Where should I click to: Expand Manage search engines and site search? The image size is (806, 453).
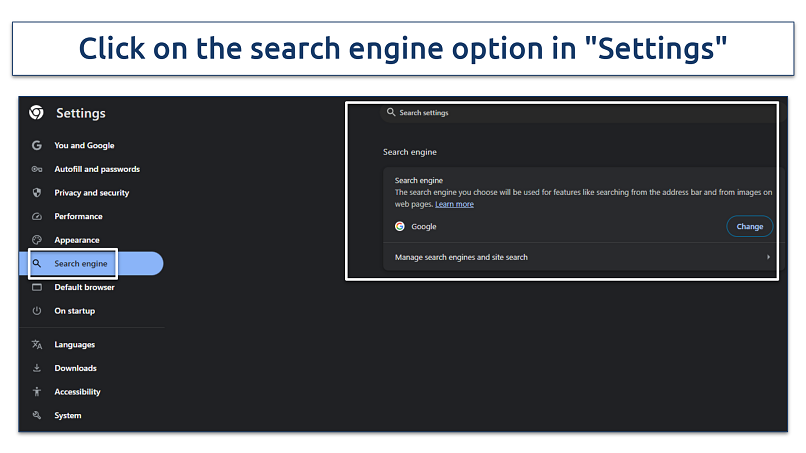(768, 257)
